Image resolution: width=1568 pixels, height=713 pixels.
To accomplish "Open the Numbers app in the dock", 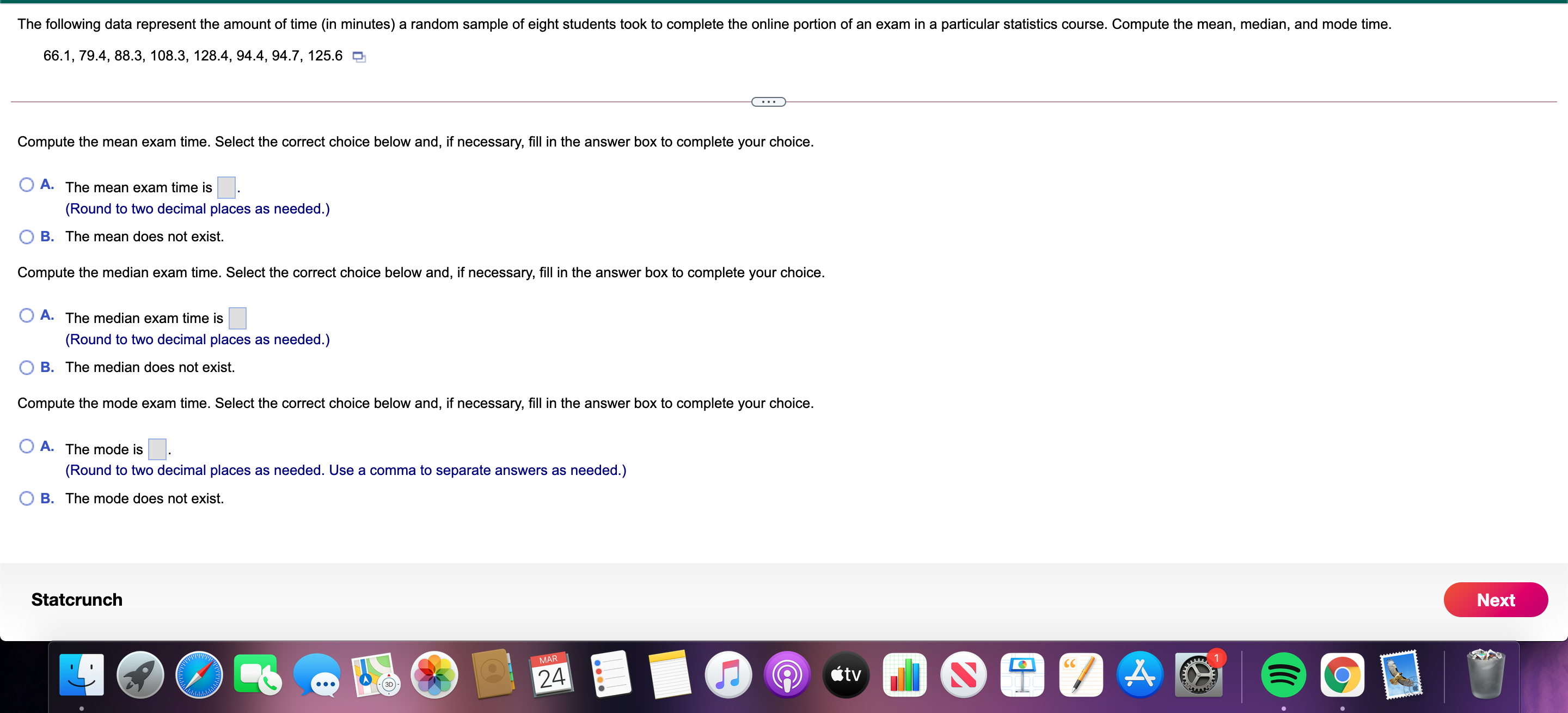I will (x=904, y=675).
